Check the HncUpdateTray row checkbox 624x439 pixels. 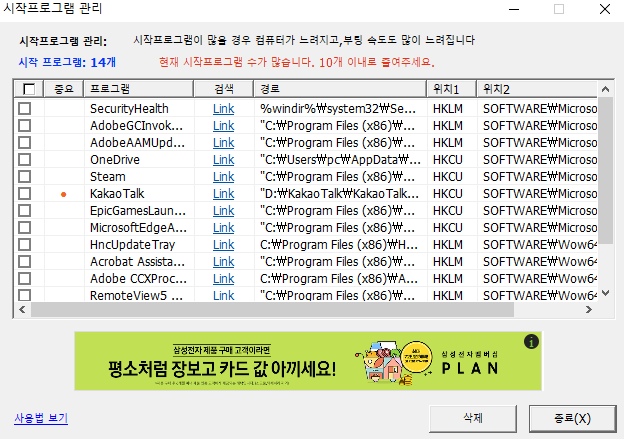(x=25, y=245)
